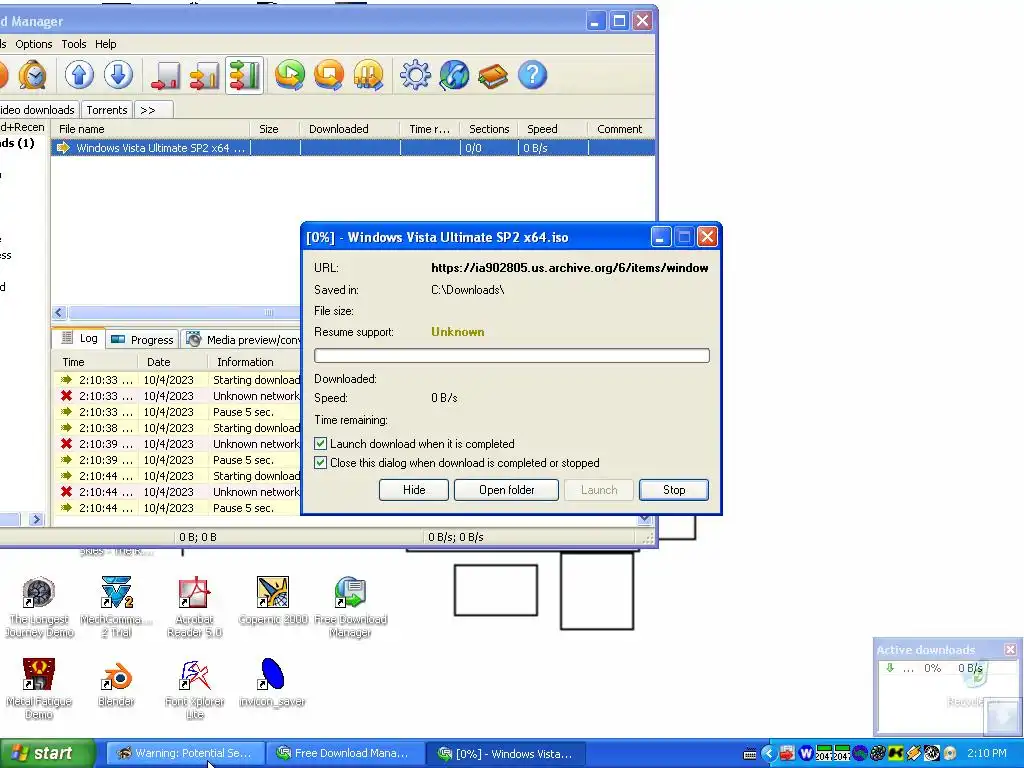1024x768 pixels.
Task: Click the CD disc tray icon
Action: [950, 754]
